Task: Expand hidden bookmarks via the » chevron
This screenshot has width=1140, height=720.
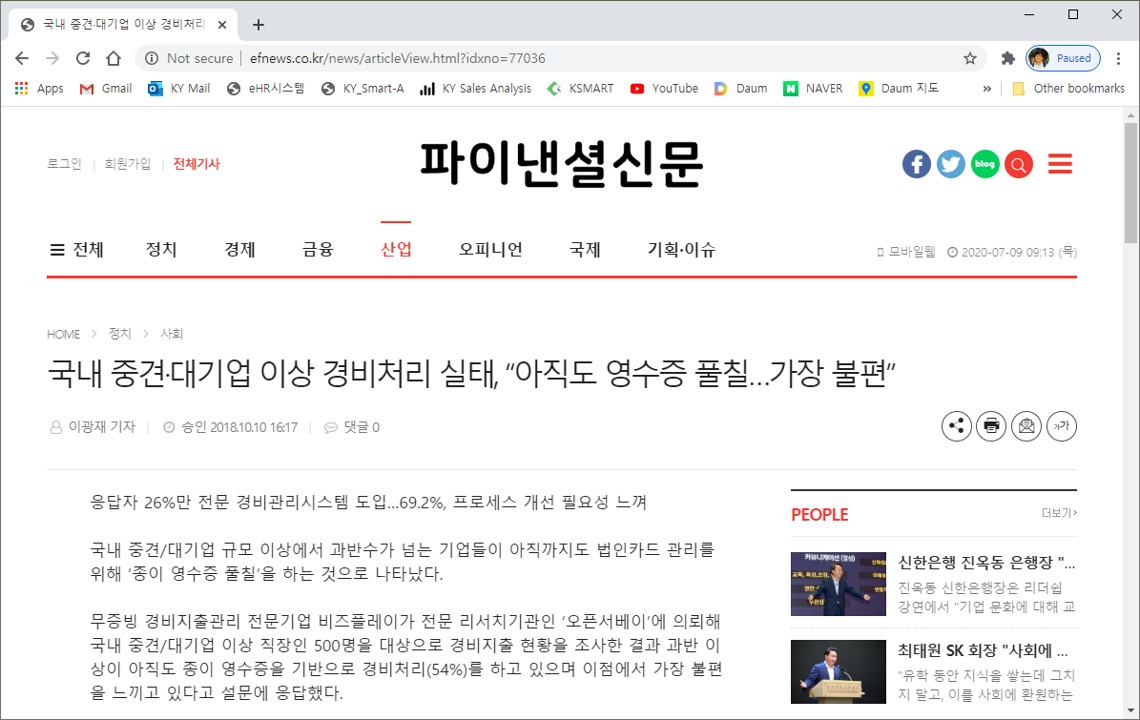Action: click(986, 88)
